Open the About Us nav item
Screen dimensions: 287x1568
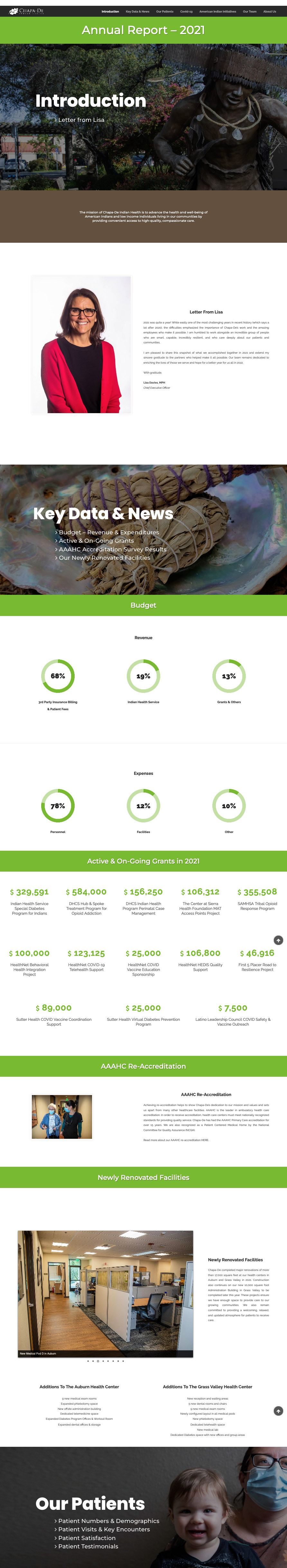269,12
